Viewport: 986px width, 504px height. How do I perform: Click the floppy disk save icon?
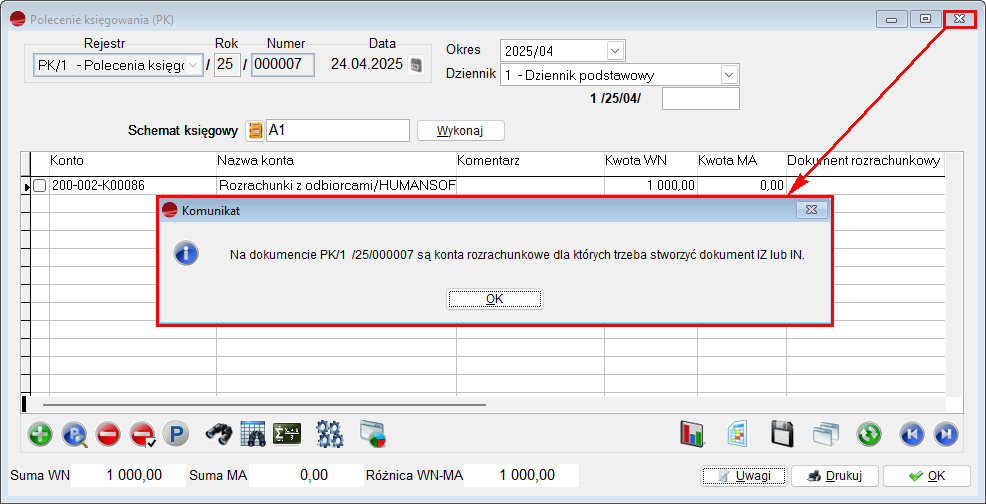tap(782, 434)
